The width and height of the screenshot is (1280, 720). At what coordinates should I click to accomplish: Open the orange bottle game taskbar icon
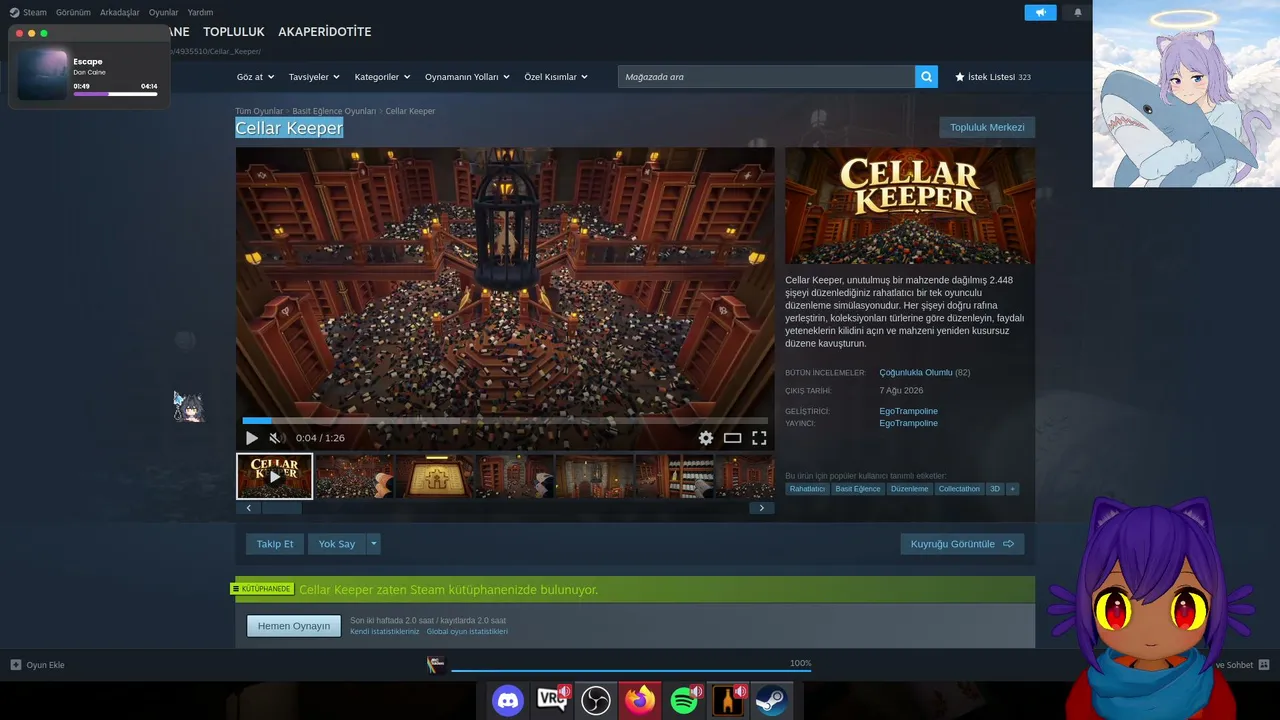[x=728, y=700]
